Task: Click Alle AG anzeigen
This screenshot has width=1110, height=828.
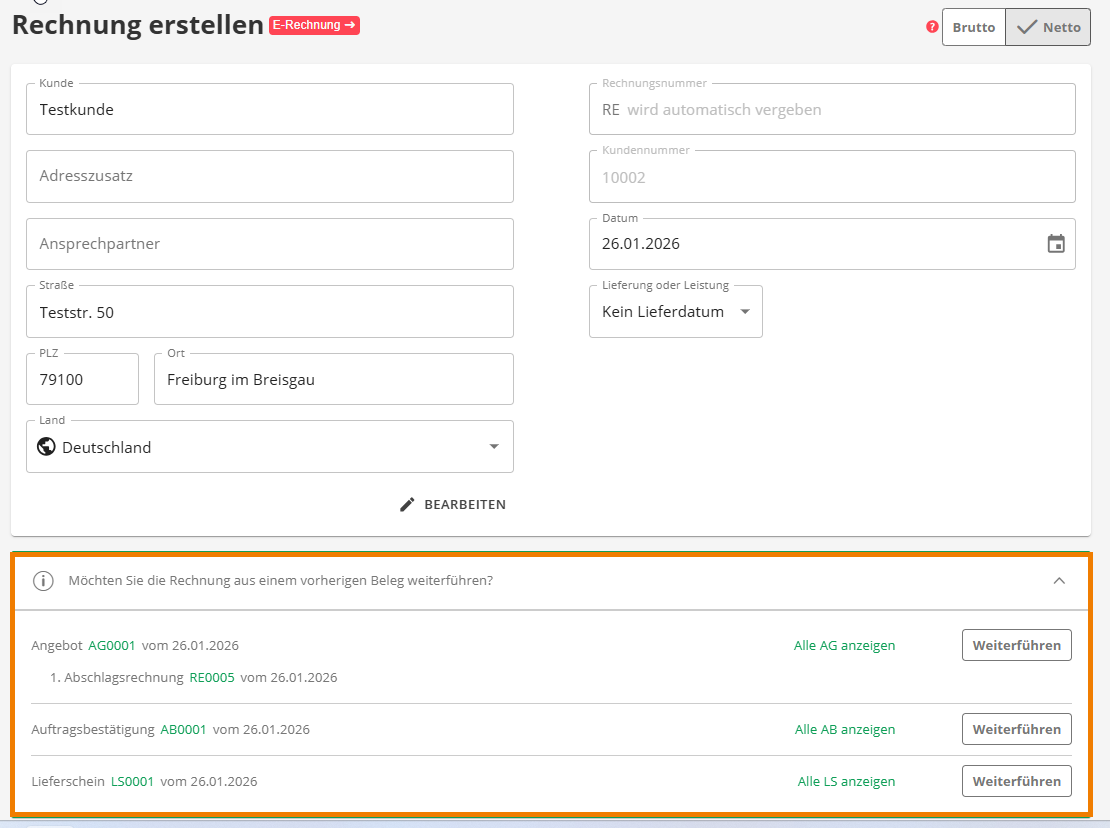Action: 844,645
